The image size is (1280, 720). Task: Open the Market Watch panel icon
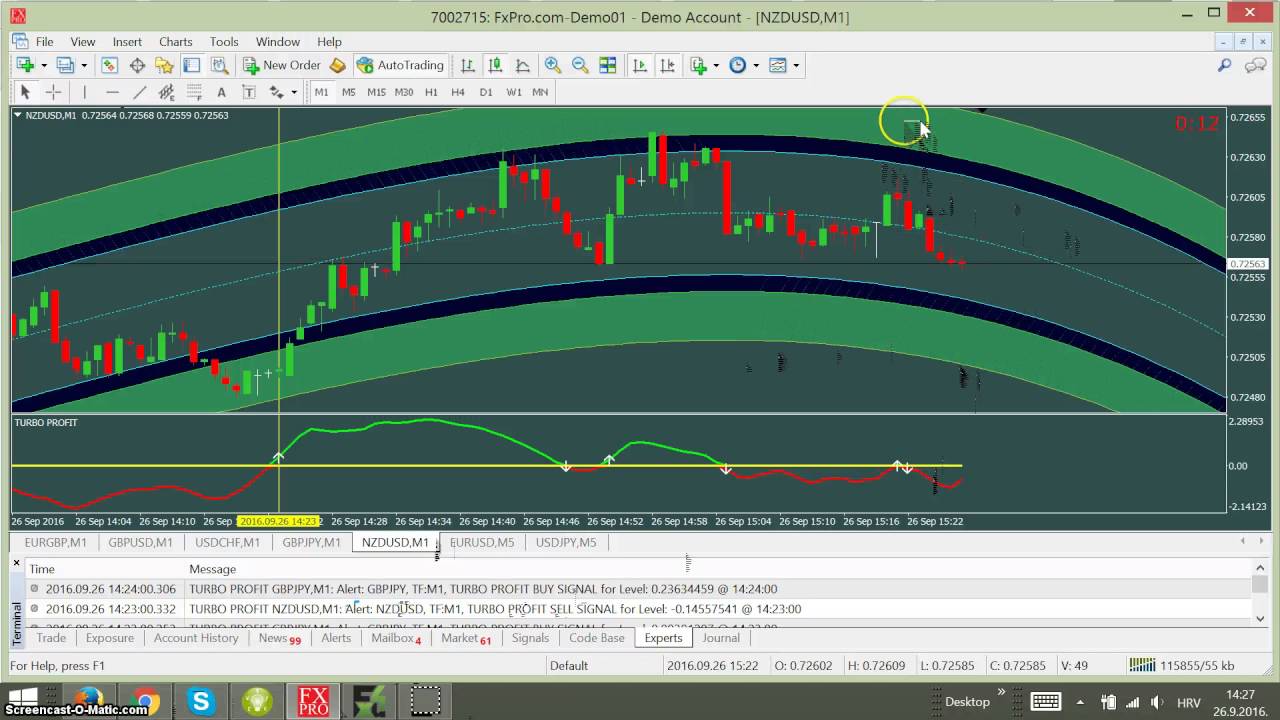click(109, 65)
